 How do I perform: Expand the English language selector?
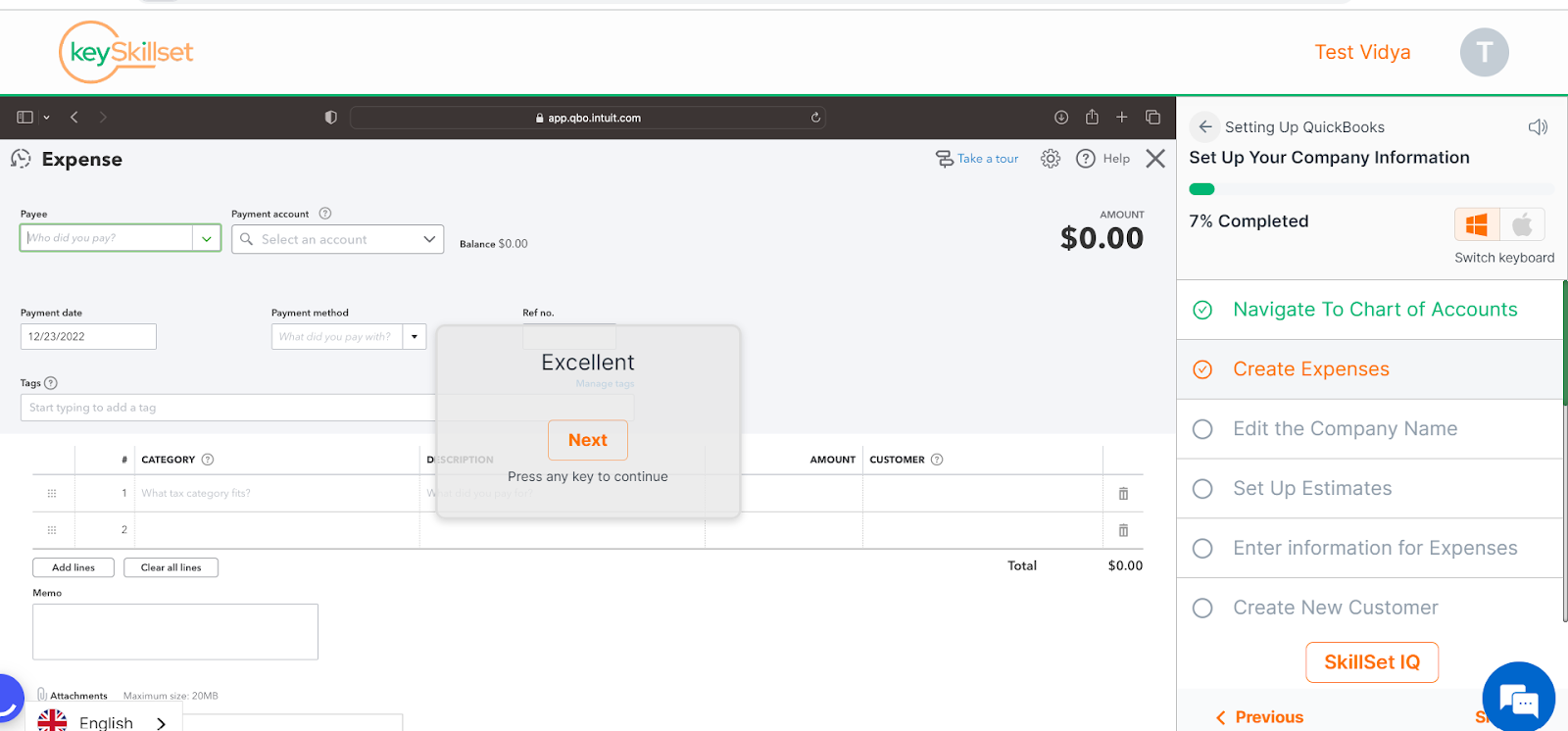click(106, 722)
